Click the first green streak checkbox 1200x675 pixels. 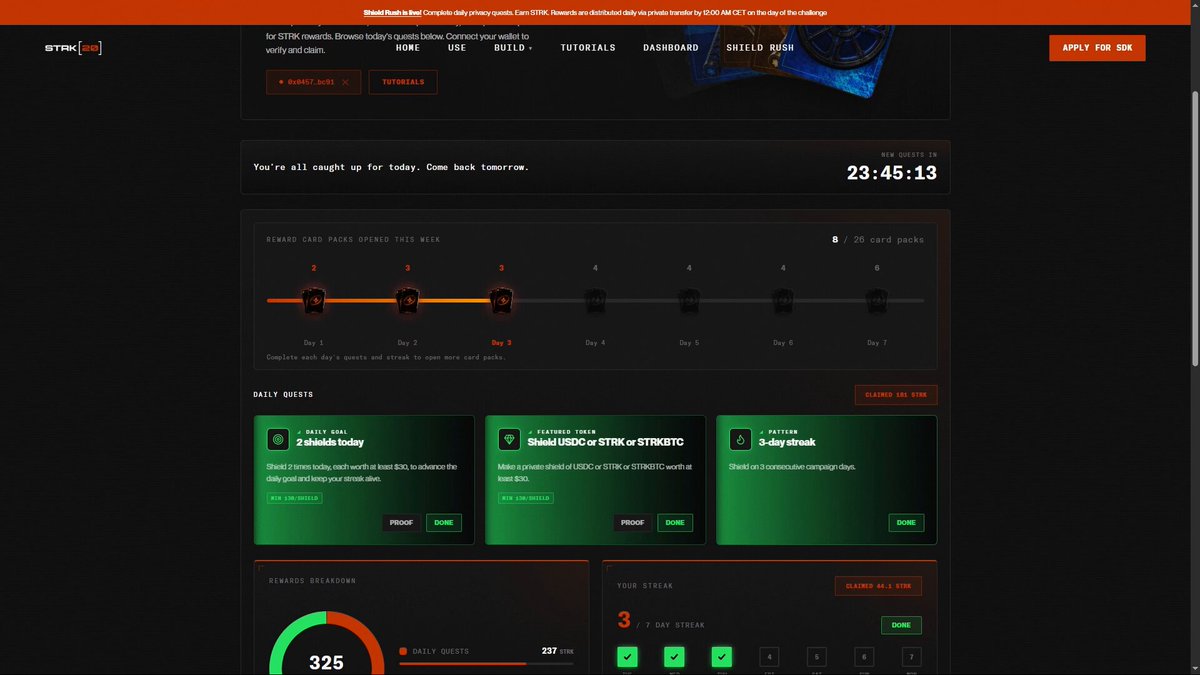click(x=627, y=657)
